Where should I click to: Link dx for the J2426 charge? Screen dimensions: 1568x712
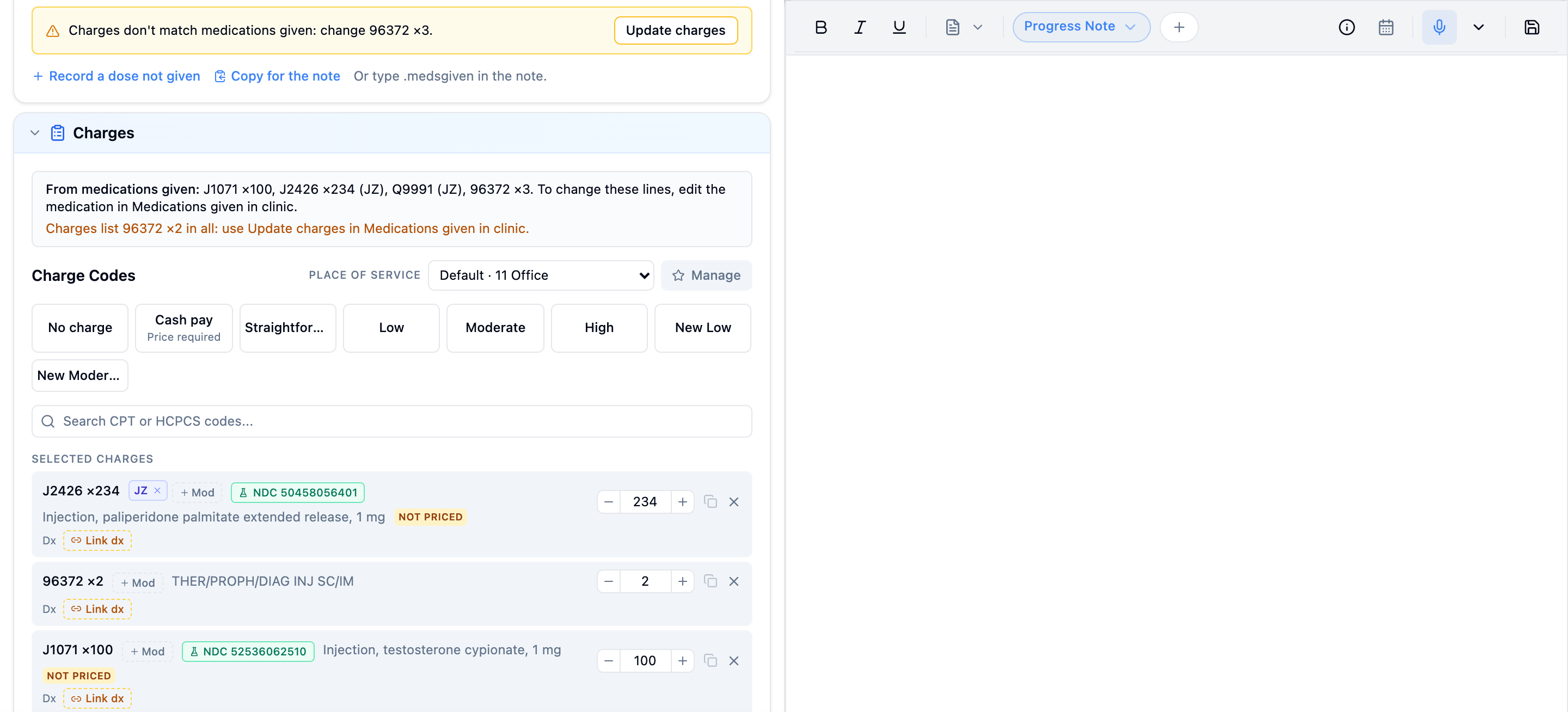[97, 541]
